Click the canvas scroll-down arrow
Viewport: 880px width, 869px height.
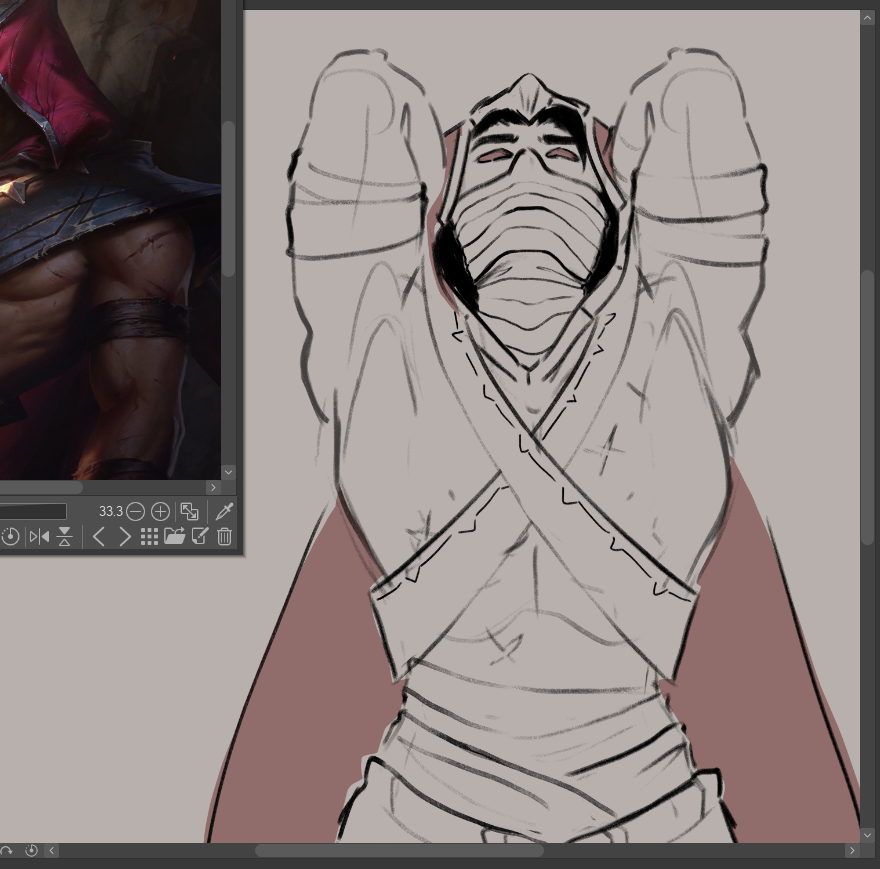pyautogui.click(x=868, y=835)
